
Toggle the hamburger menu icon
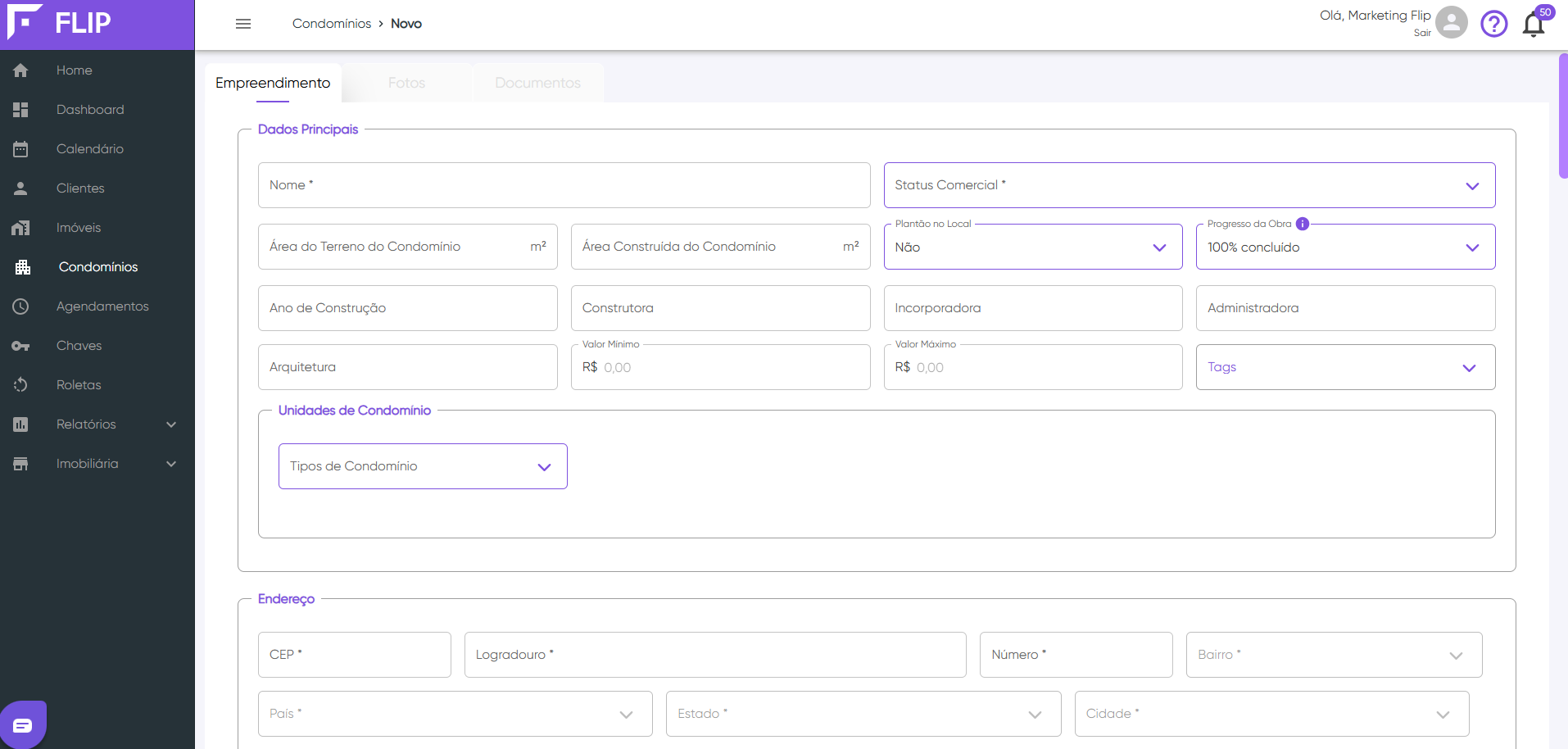click(243, 24)
